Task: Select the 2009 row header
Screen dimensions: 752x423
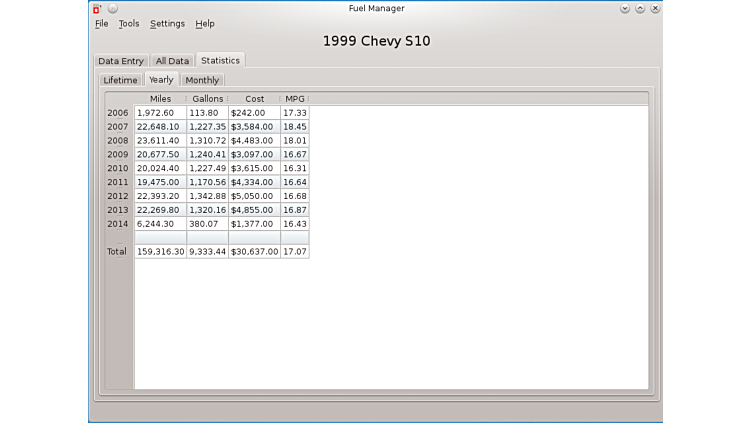Action: click(118, 155)
